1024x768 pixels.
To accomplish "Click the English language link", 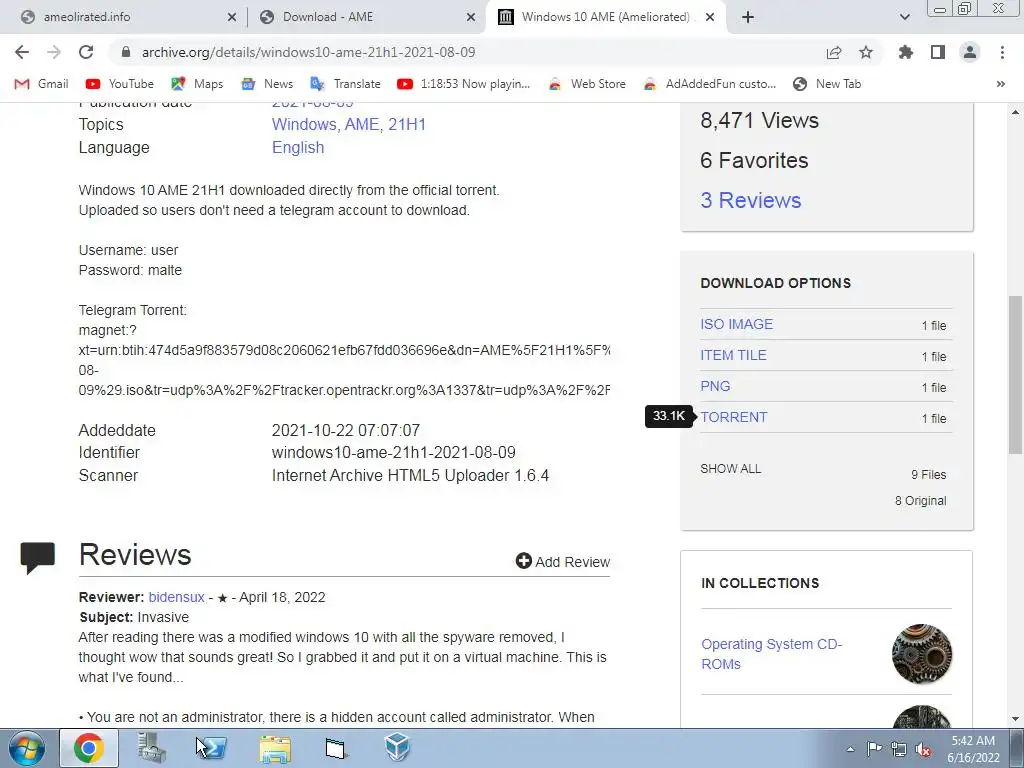I will click(x=298, y=148).
